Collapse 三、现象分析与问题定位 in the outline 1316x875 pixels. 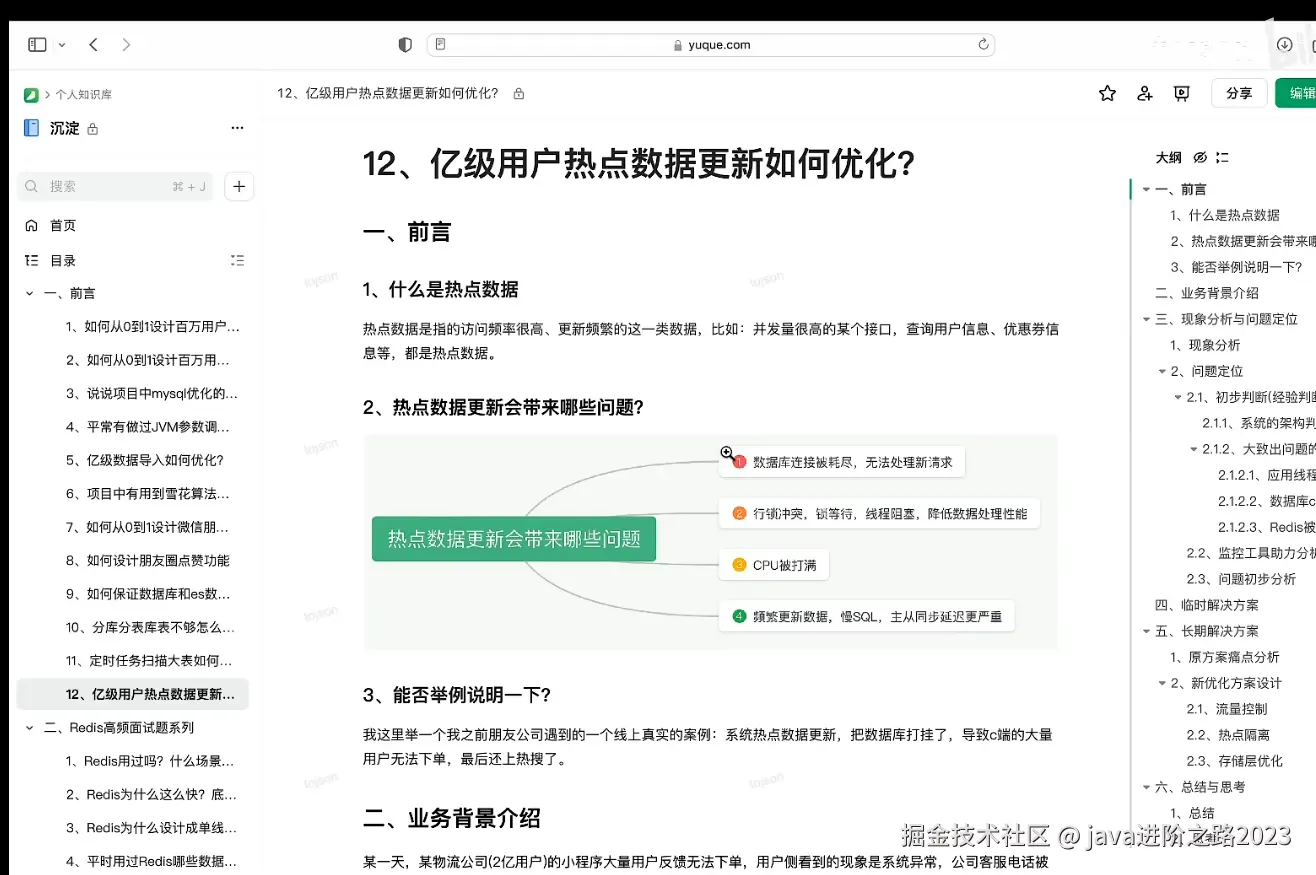pyautogui.click(x=1146, y=318)
